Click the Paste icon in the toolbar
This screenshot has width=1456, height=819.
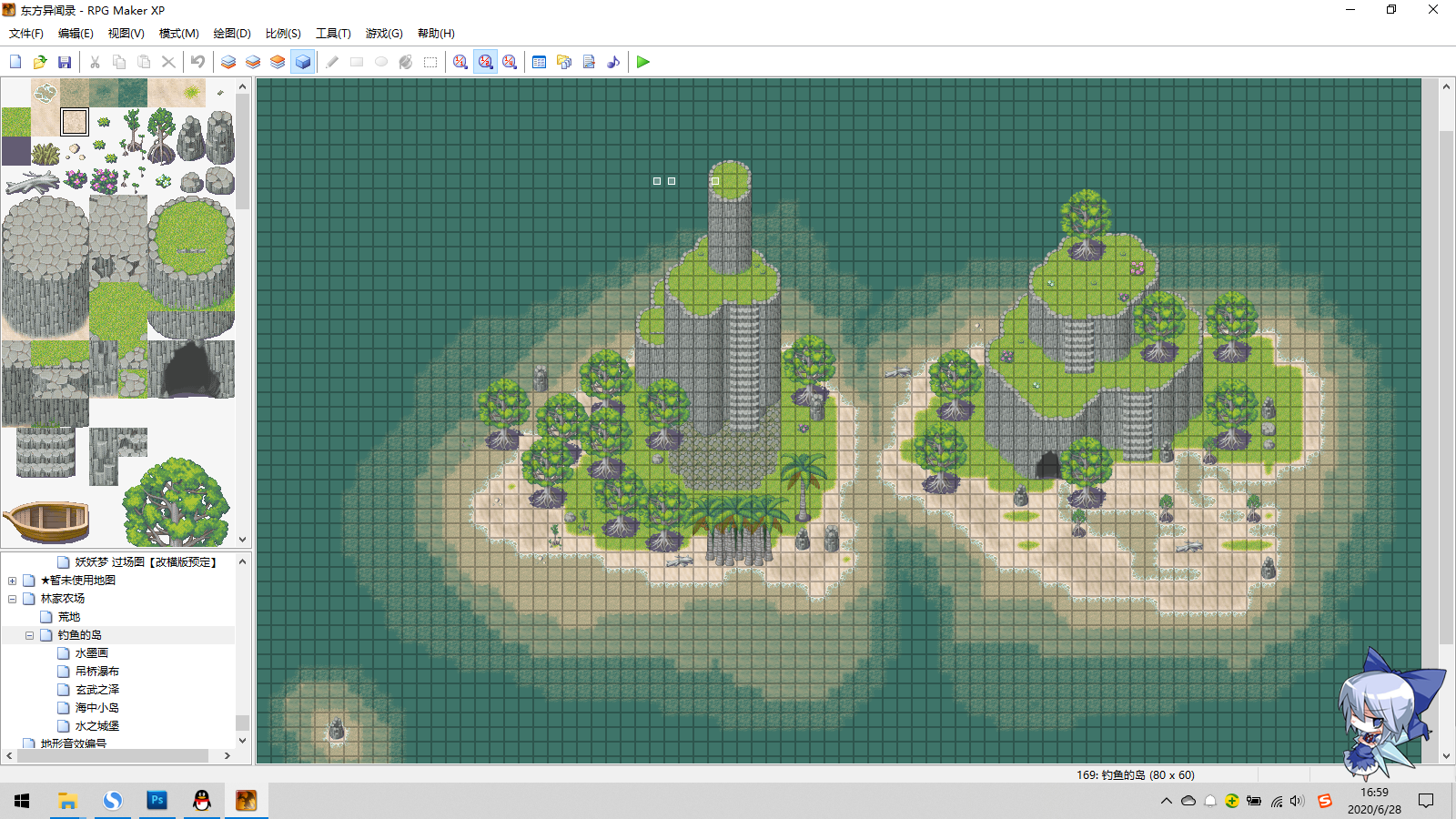[x=144, y=62]
